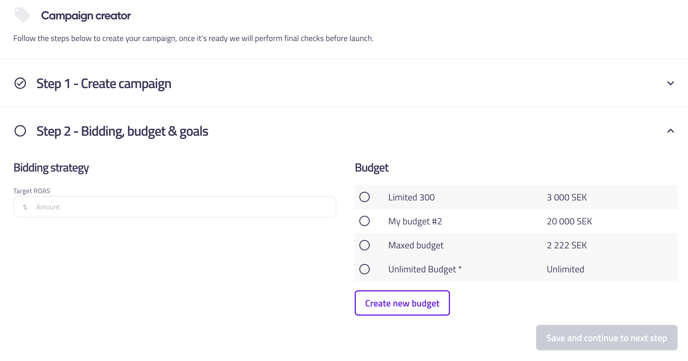This screenshot has height=361, width=688.
Task: Click the My budget #2 label text
Action: [x=415, y=222]
